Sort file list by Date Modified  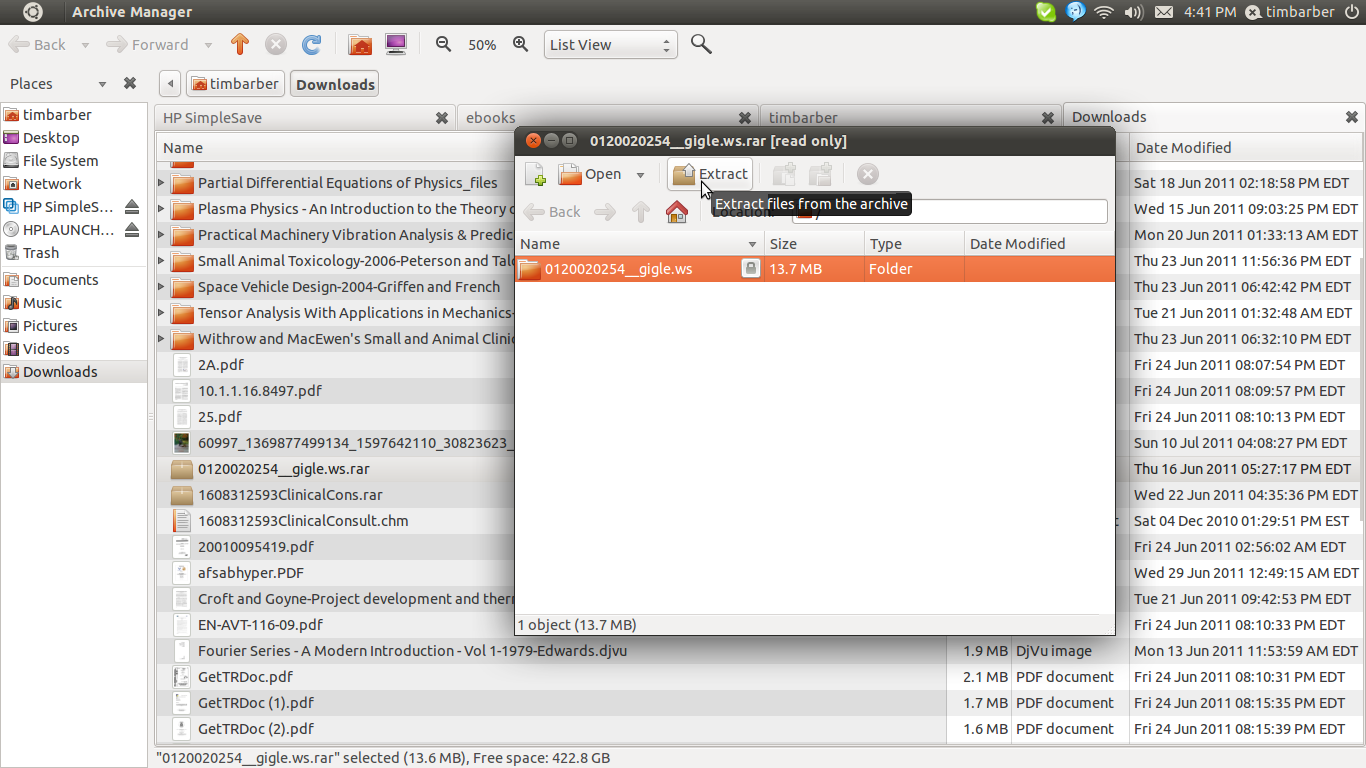1246,148
